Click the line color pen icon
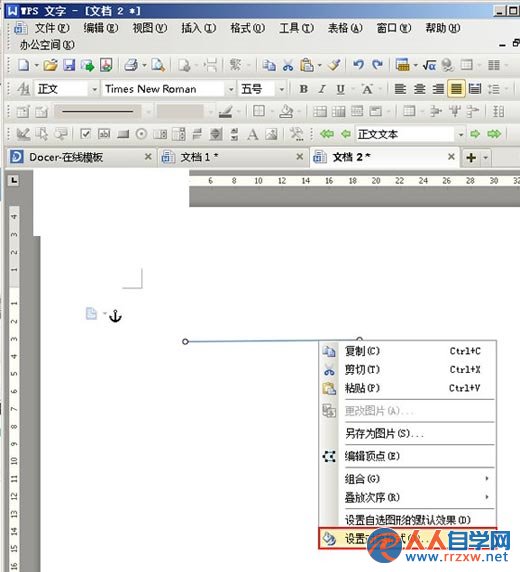Screen dimensions: 520x572 click(x=225, y=111)
